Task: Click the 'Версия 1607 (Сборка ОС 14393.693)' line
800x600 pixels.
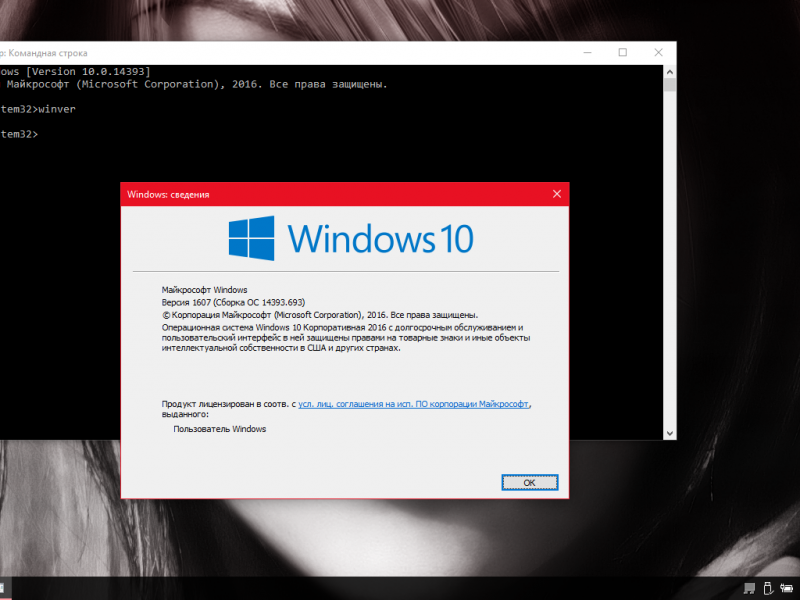Action: click(233, 302)
